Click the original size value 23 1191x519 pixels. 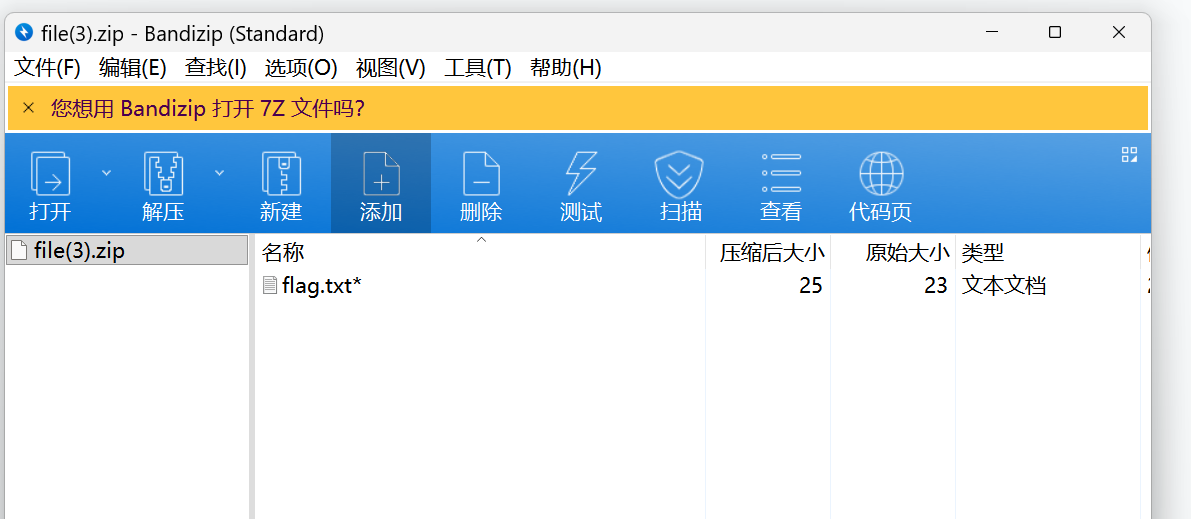[x=936, y=286]
